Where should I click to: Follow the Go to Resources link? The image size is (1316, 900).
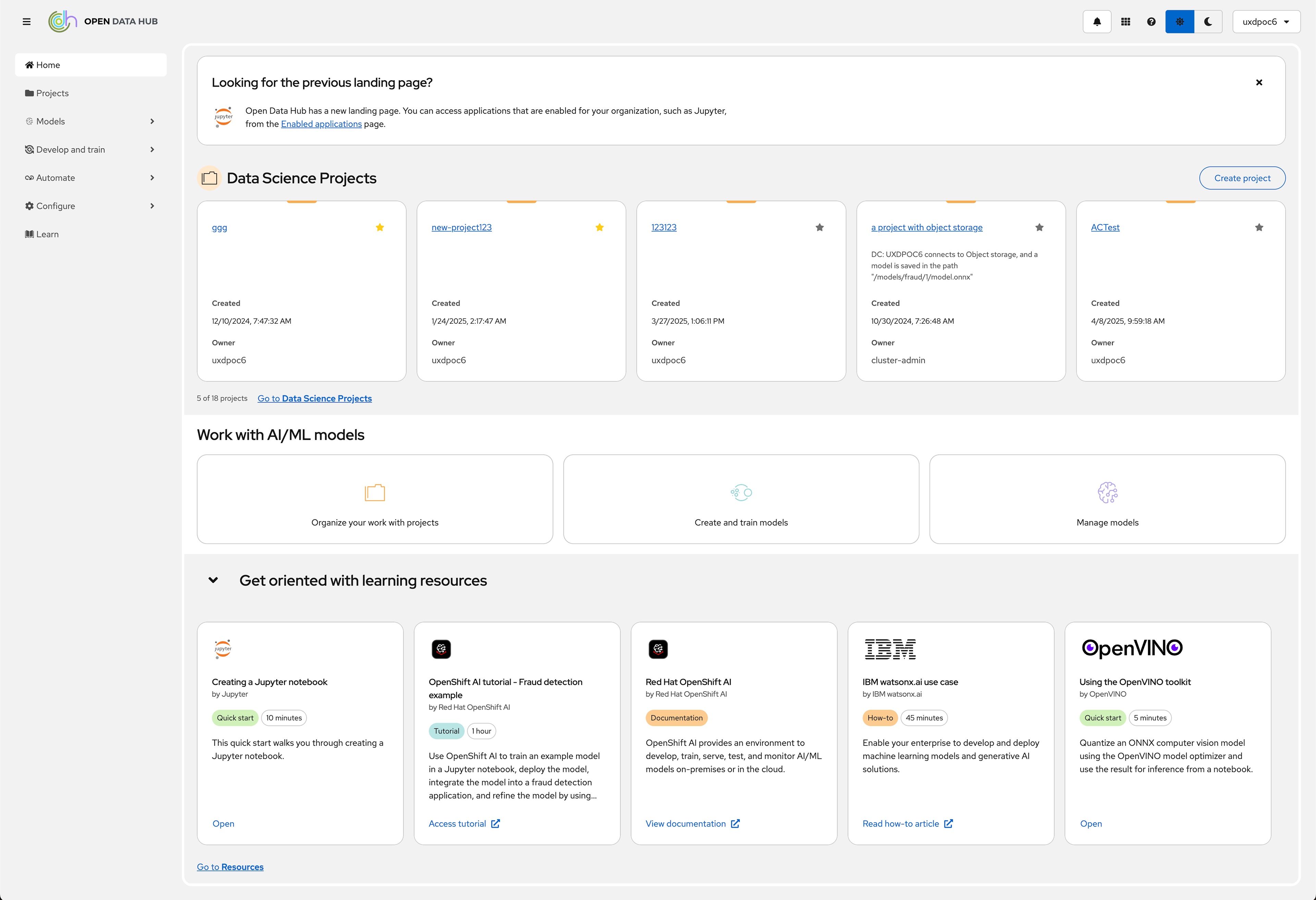click(230, 867)
